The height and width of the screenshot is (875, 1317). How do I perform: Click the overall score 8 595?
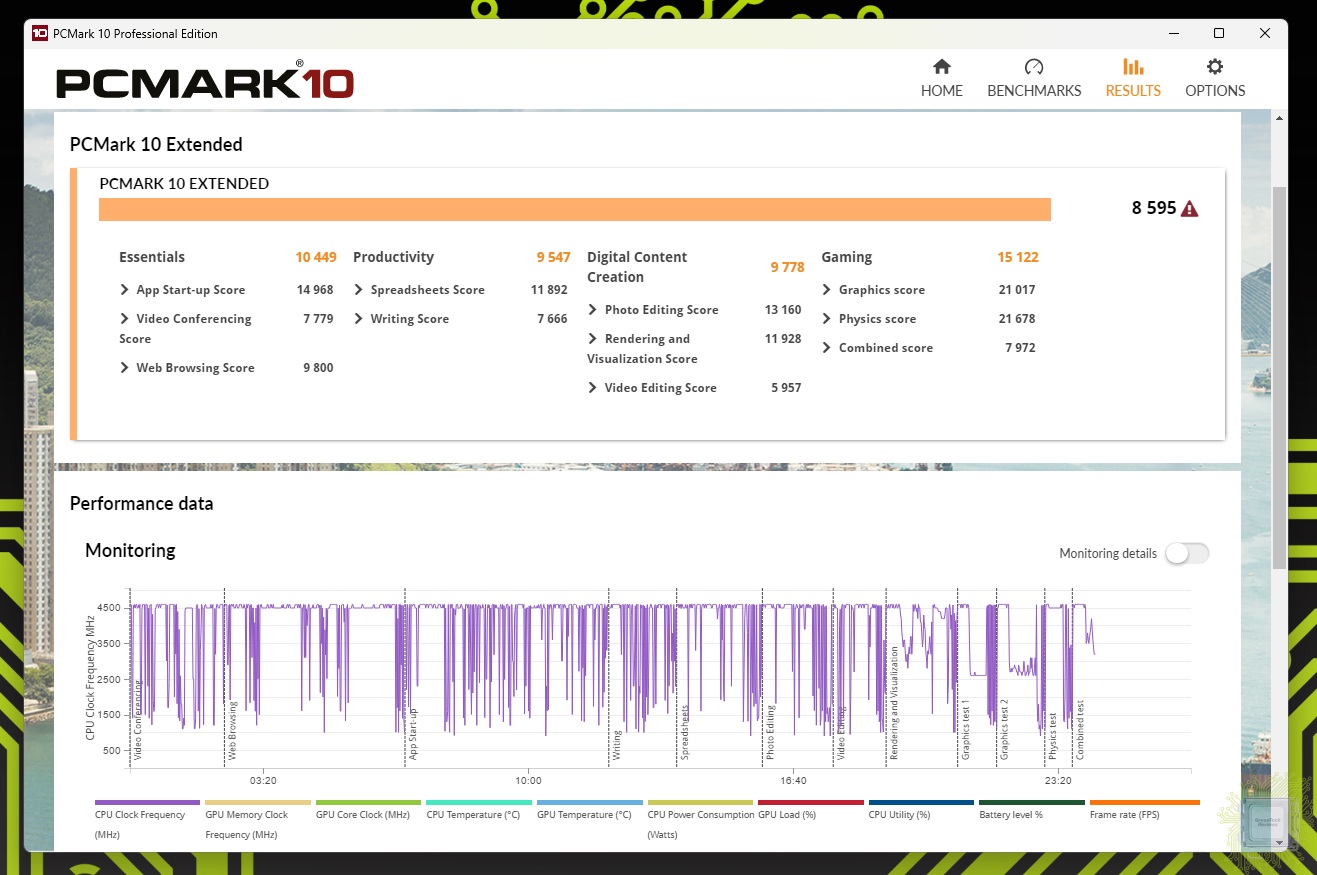click(1154, 209)
